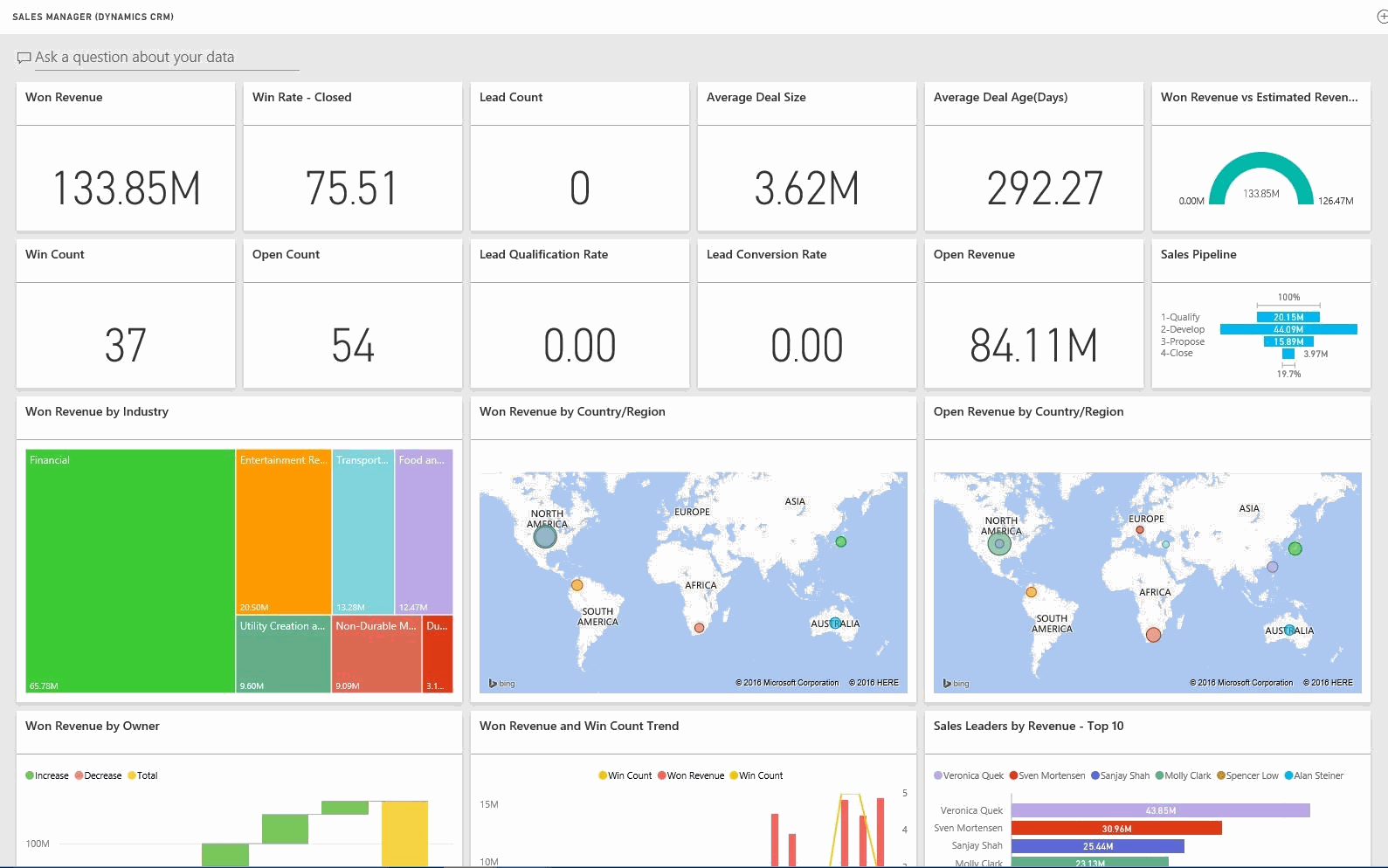This screenshot has height=868, width=1388.
Task: Open the Average Deal Age(Days) tile
Action: (x=1034, y=157)
